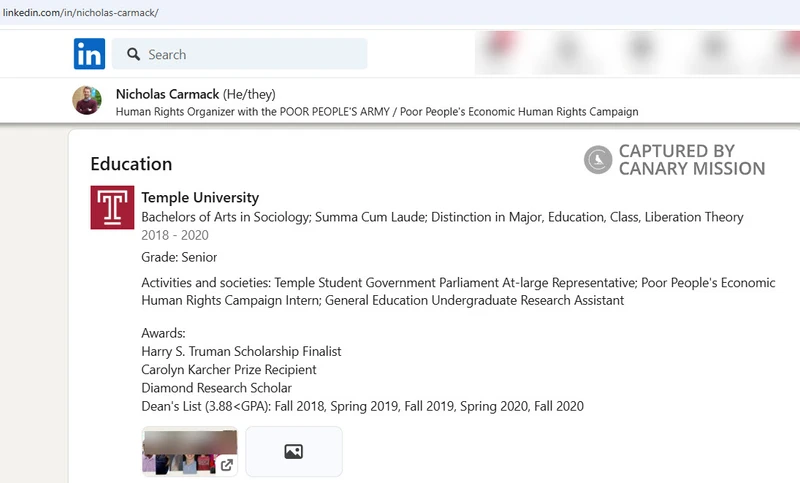This screenshot has width=800, height=483.
Task: Open the image placeholder media card
Action: (x=294, y=451)
